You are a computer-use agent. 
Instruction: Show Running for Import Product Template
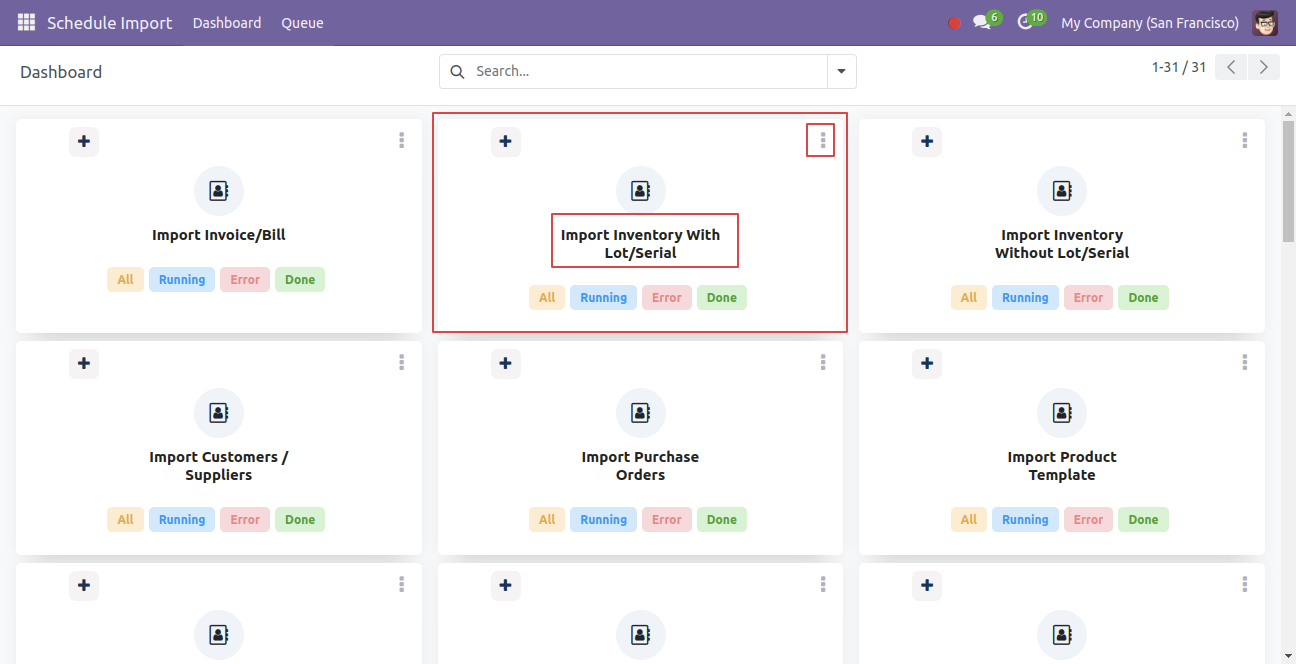coord(1025,520)
